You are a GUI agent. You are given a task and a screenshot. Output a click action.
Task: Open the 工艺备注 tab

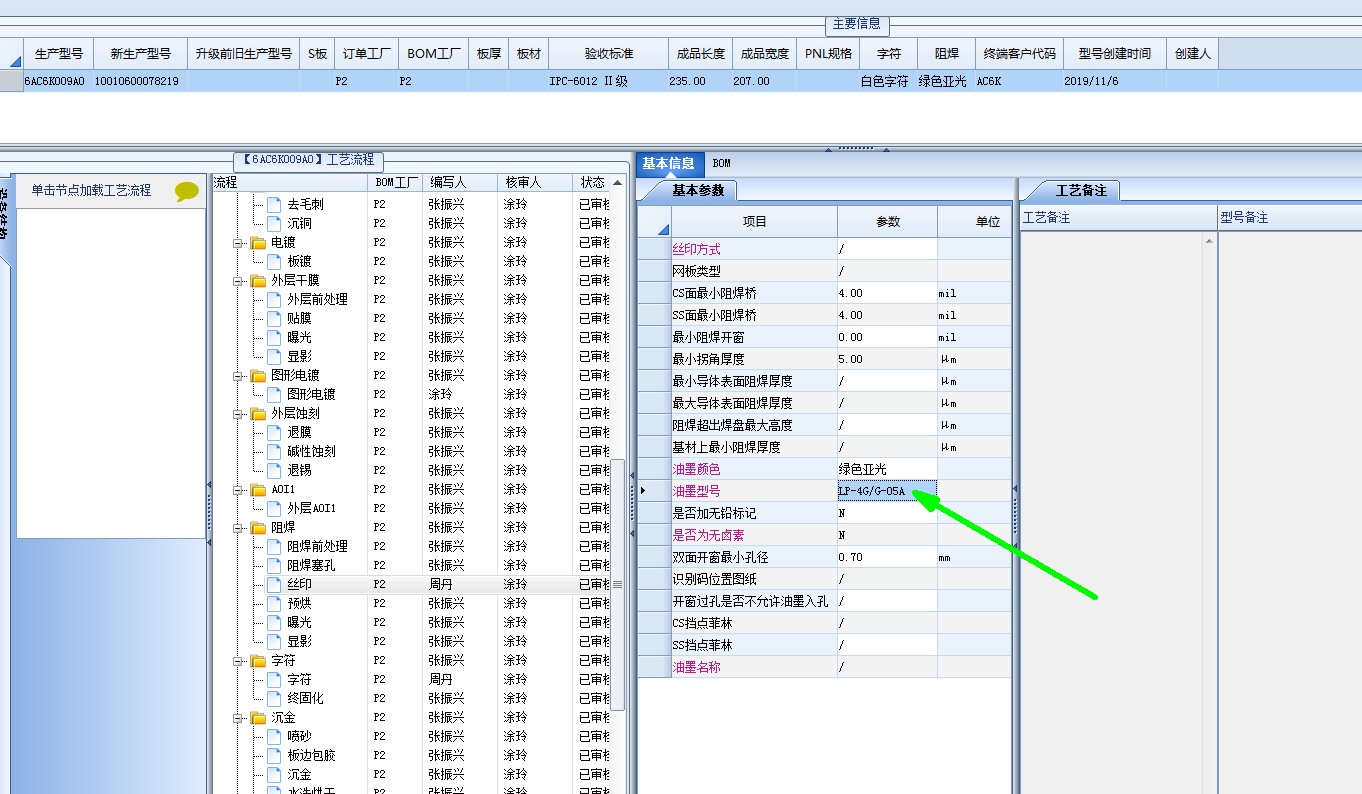1081,190
